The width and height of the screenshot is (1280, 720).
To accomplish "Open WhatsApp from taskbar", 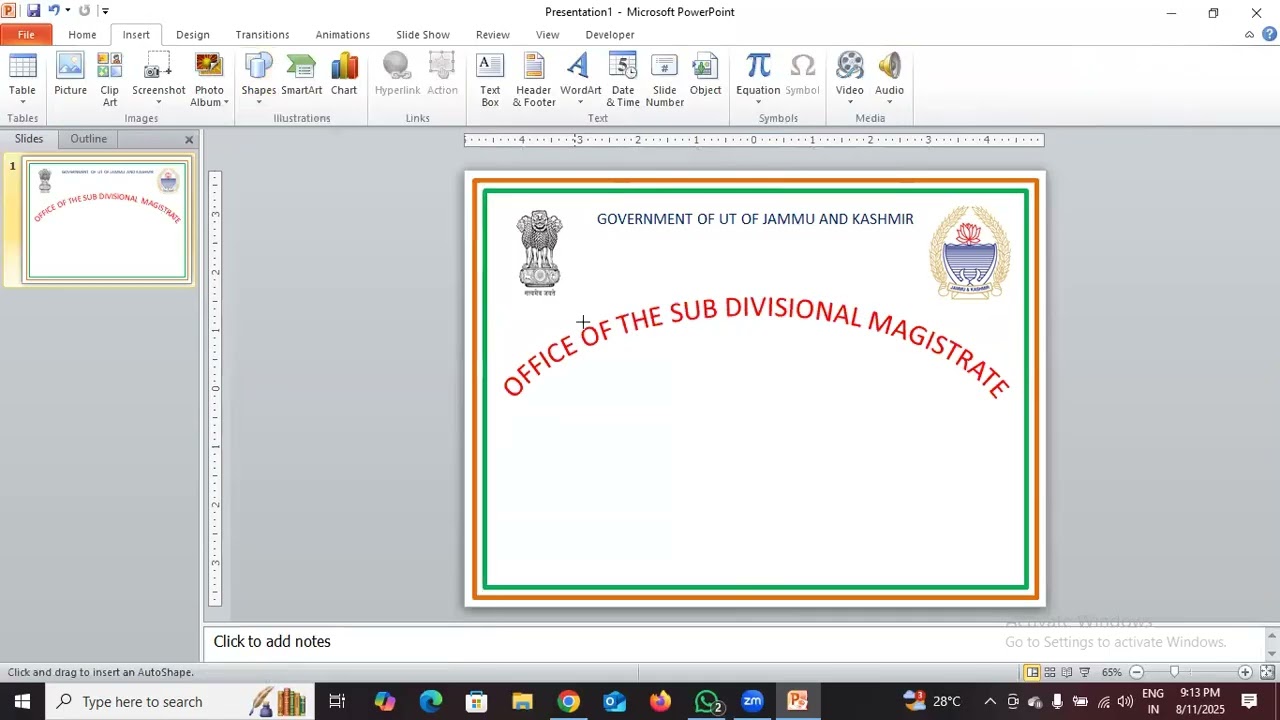I will pyautogui.click(x=707, y=701).
